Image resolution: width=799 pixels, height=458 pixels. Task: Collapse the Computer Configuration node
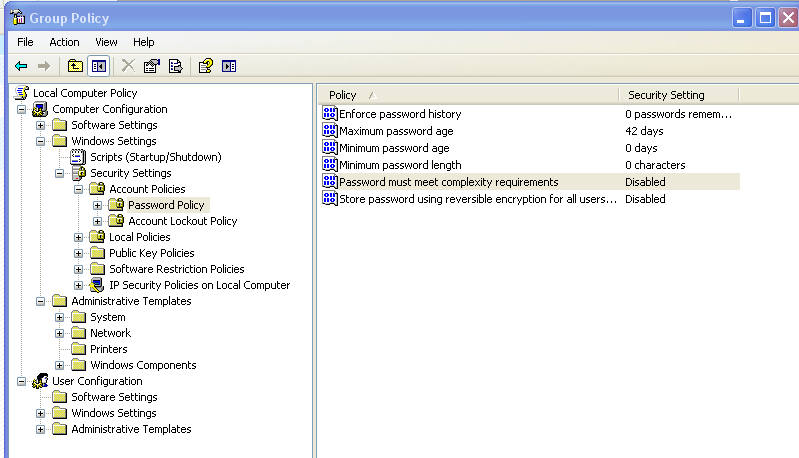coord(21,109)
